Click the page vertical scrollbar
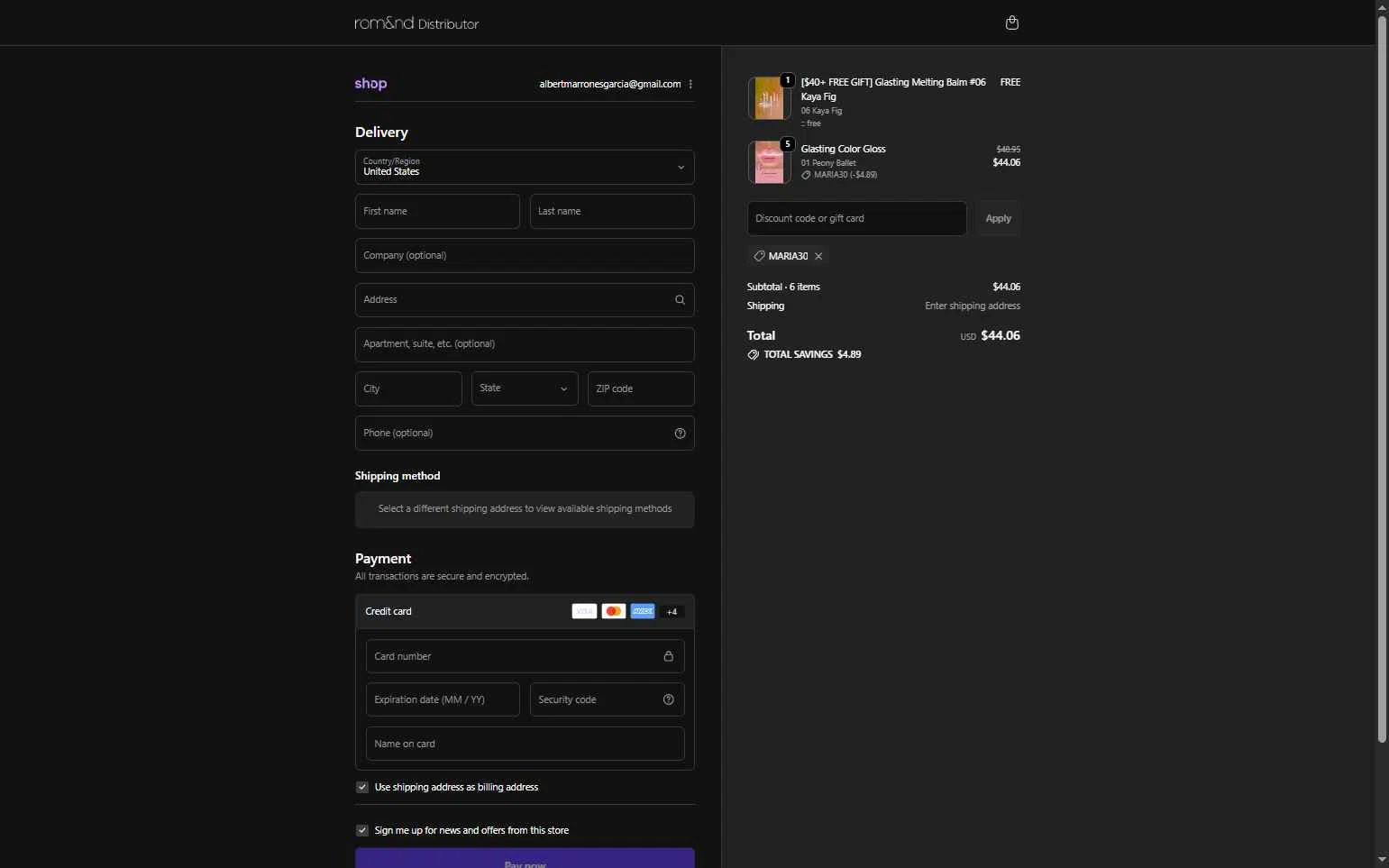Screen dimensions: 1389x868 coord(1382,379)
